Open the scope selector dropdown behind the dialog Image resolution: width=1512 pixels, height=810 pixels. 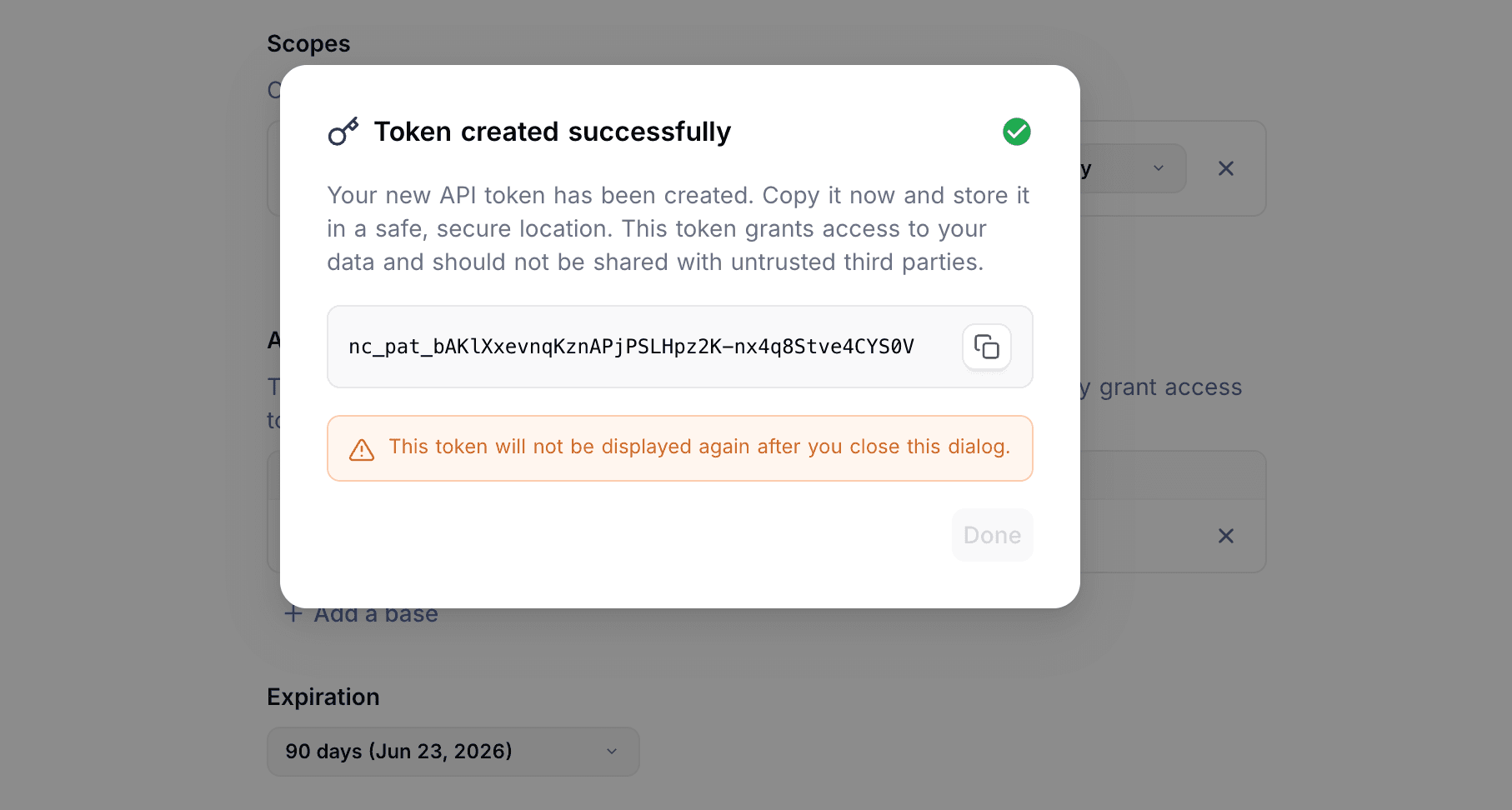coord(1158,167)
